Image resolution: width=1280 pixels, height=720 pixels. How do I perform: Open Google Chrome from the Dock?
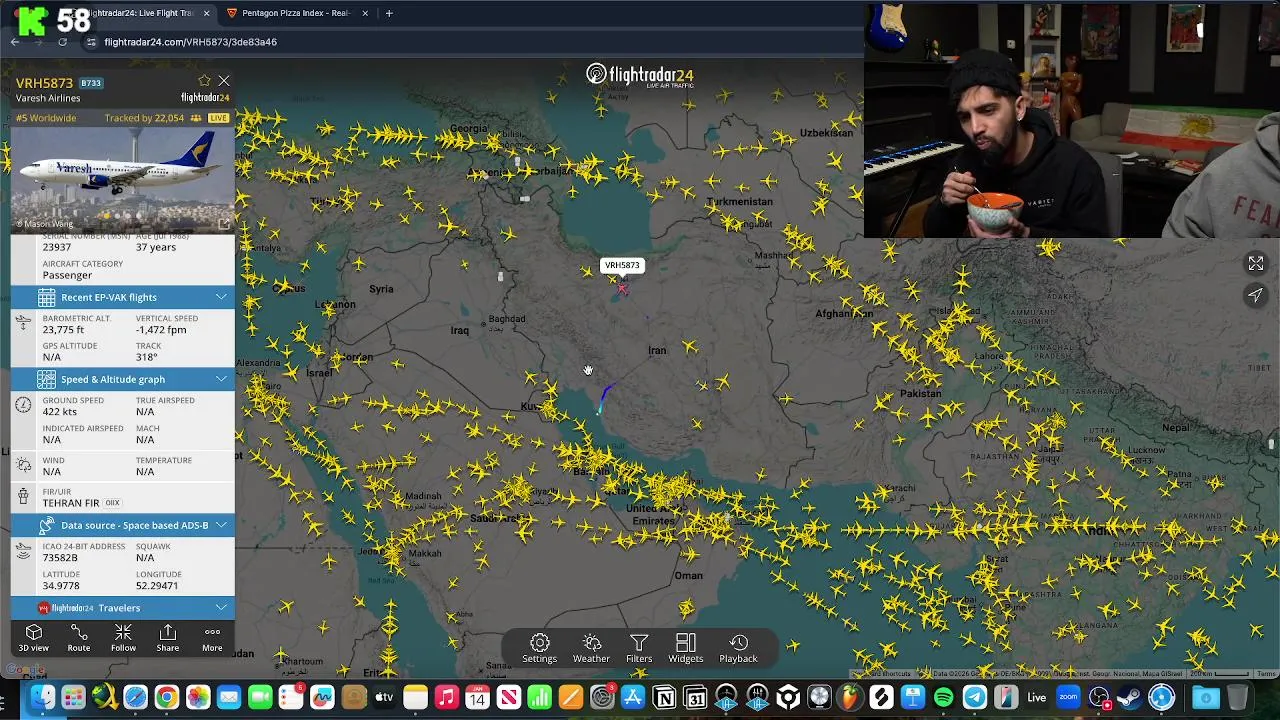[x=167, y=697]
